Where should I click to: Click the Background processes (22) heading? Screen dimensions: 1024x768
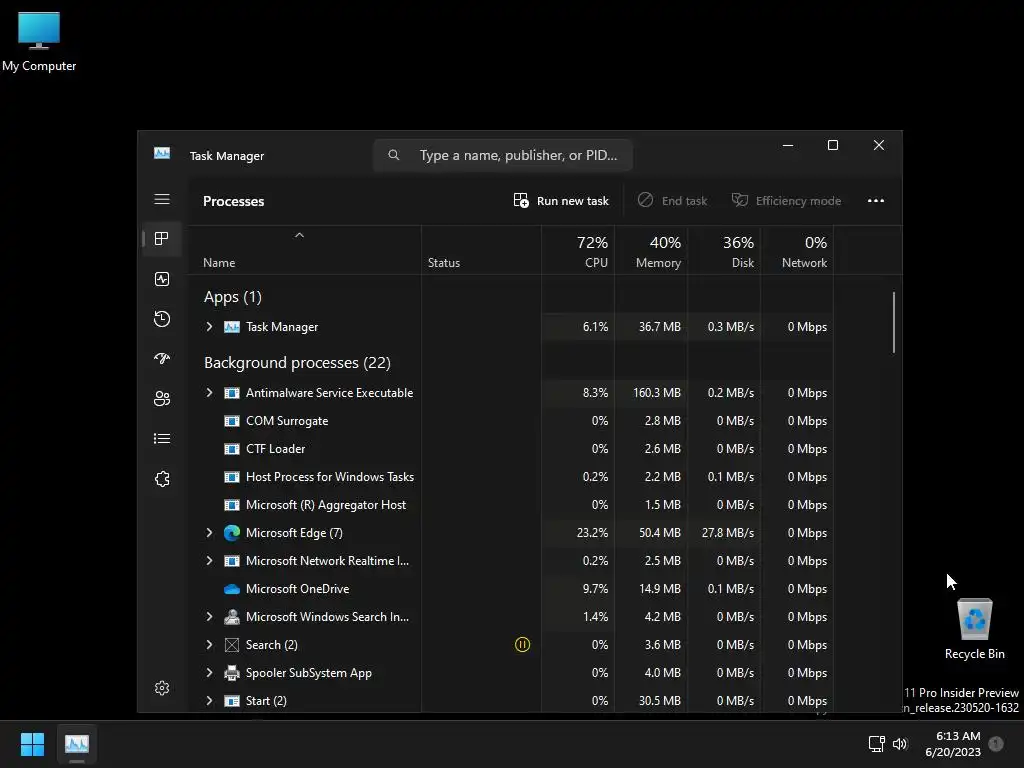tap(297, 362)
